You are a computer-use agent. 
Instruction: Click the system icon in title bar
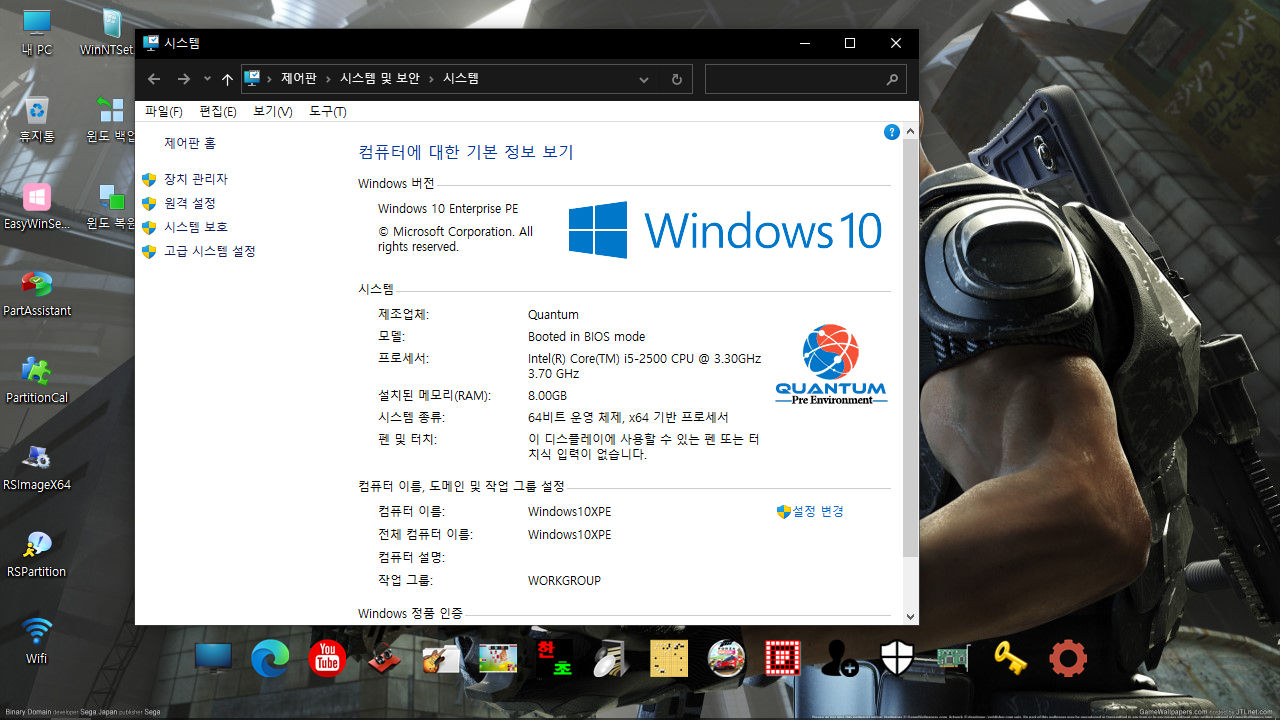151,43
